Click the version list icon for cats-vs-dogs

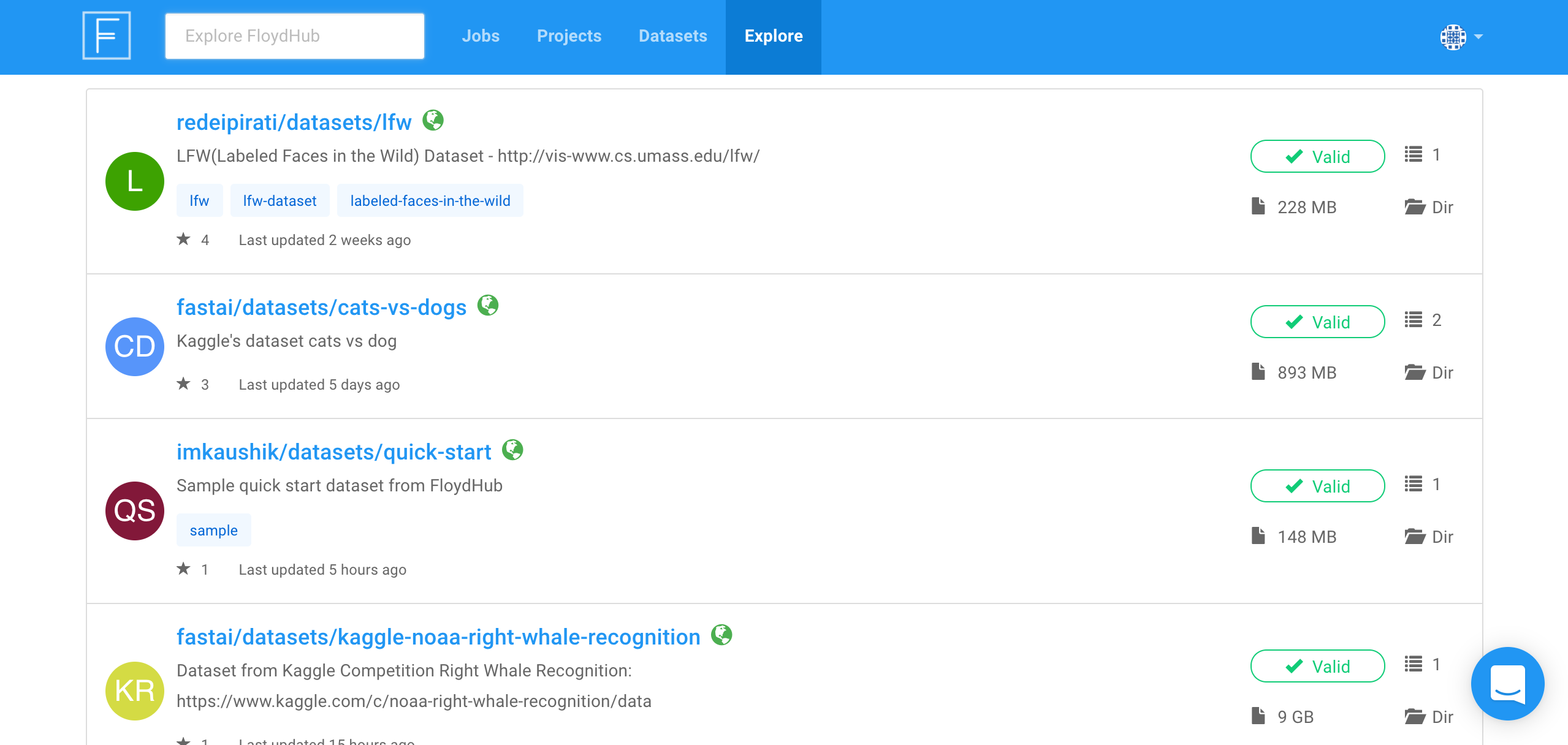[1414, 320]
